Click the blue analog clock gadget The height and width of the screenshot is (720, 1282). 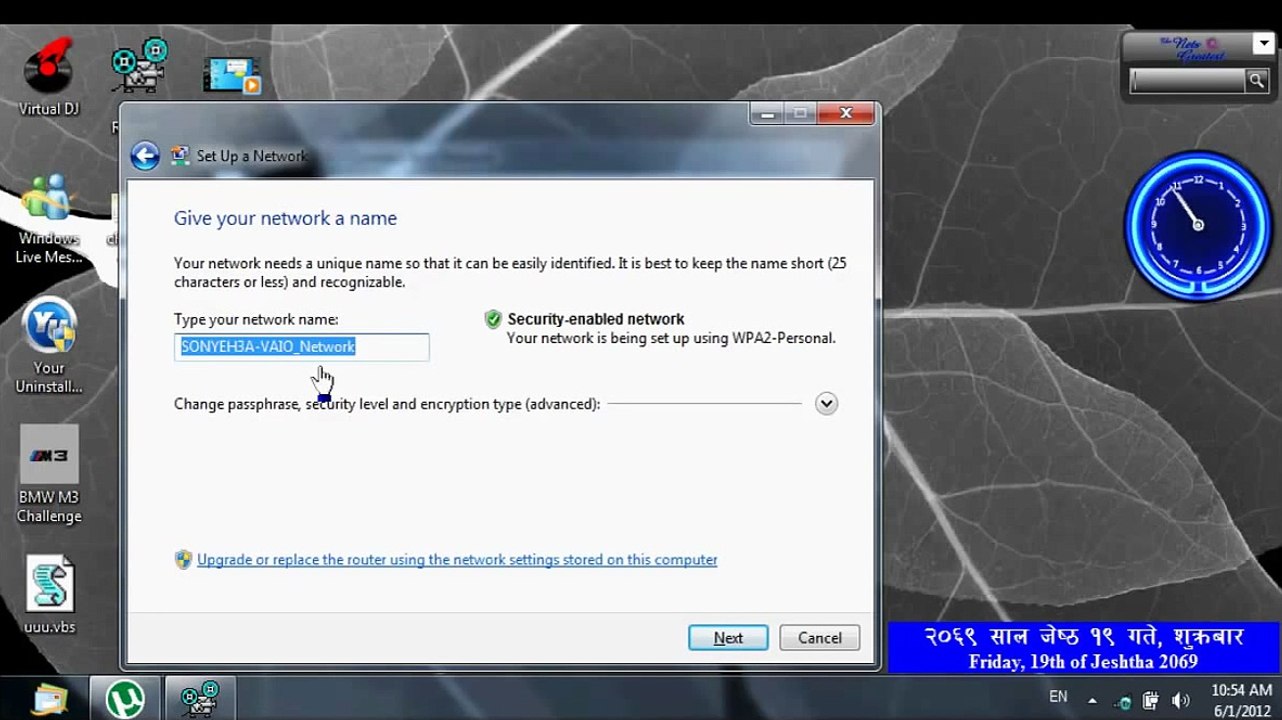tap(1197, 225)
